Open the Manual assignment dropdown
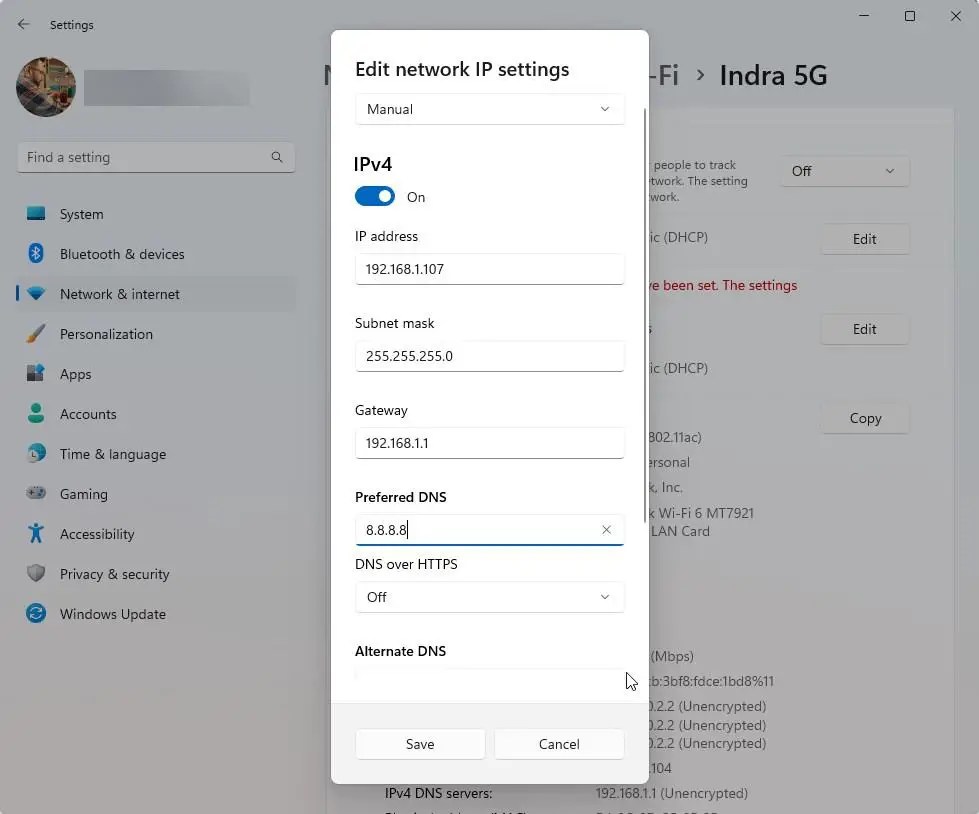Viewport: 979px width, 814px height. point(489,108)
